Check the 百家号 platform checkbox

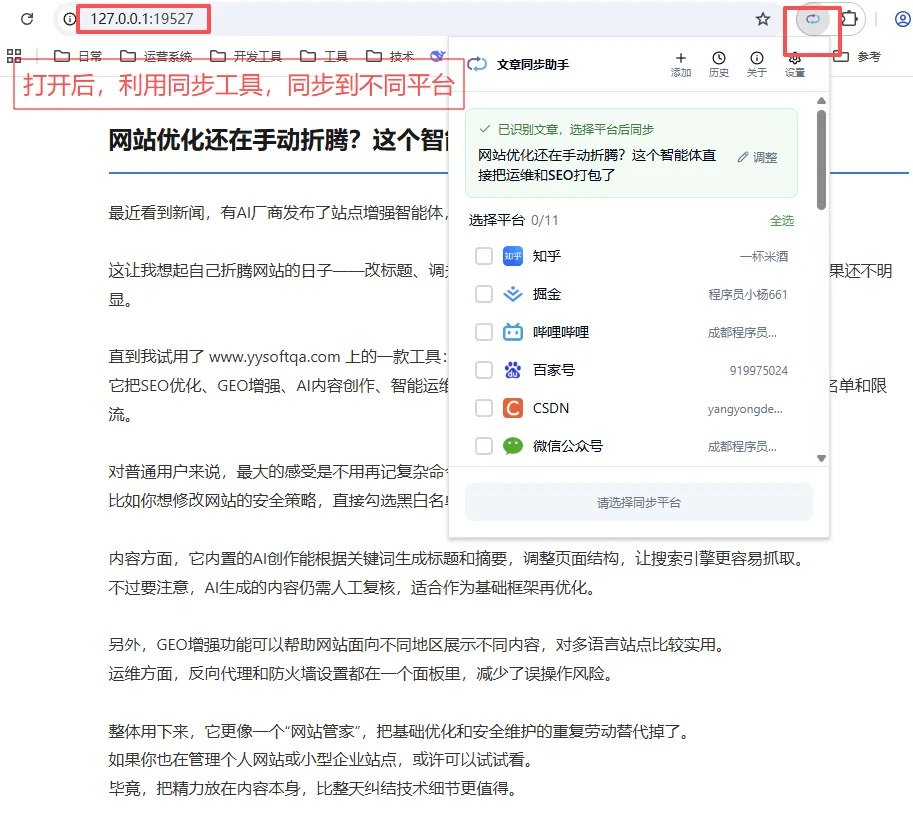[484, 370]
